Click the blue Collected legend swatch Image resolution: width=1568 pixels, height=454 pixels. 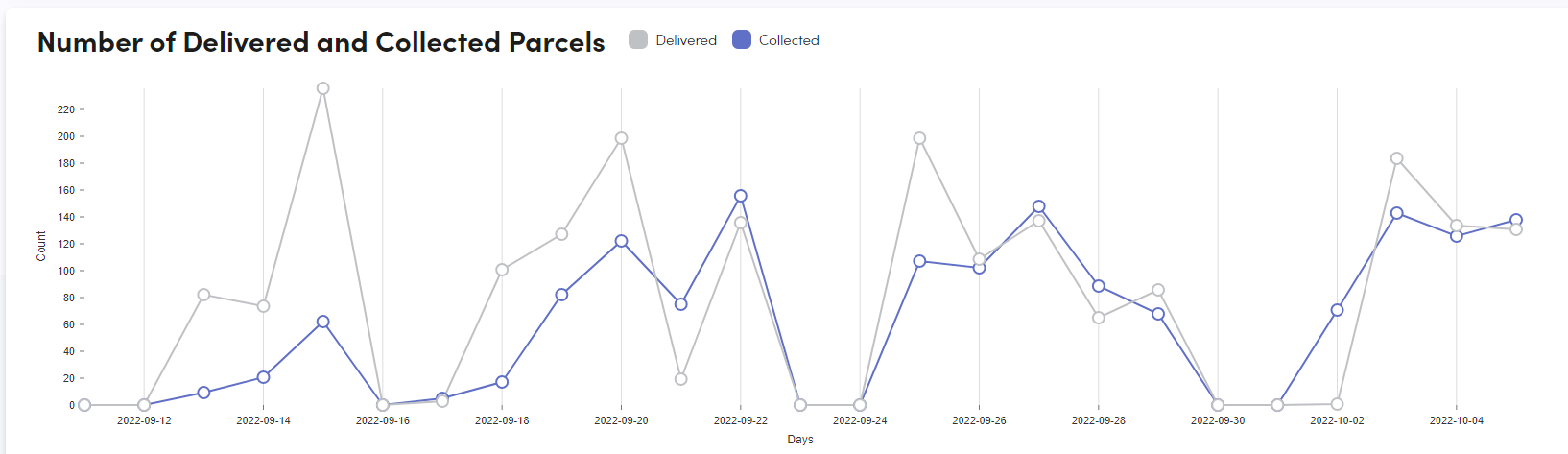click(741, 39)
